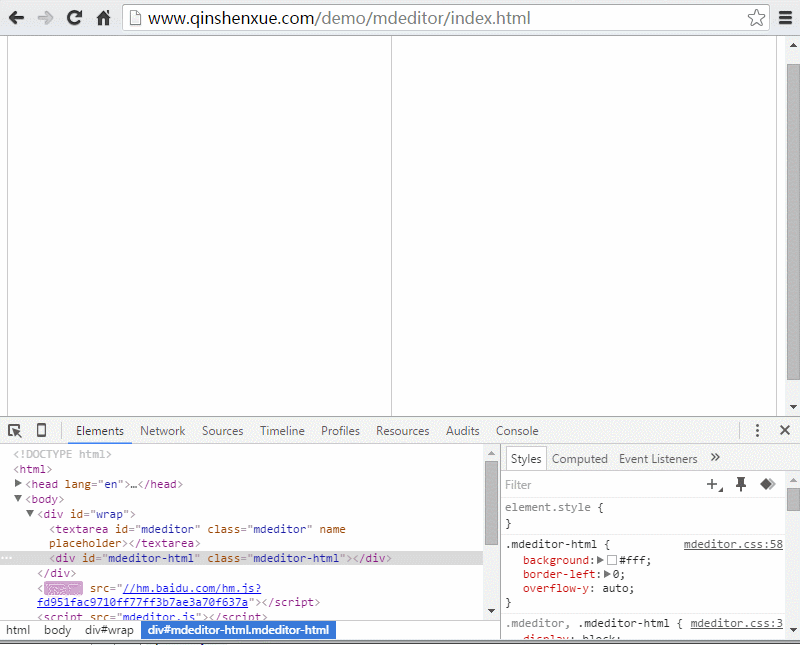The image size is (800, 645).
Task: Select the <html> node line
Action: click(x=33, y=469)
